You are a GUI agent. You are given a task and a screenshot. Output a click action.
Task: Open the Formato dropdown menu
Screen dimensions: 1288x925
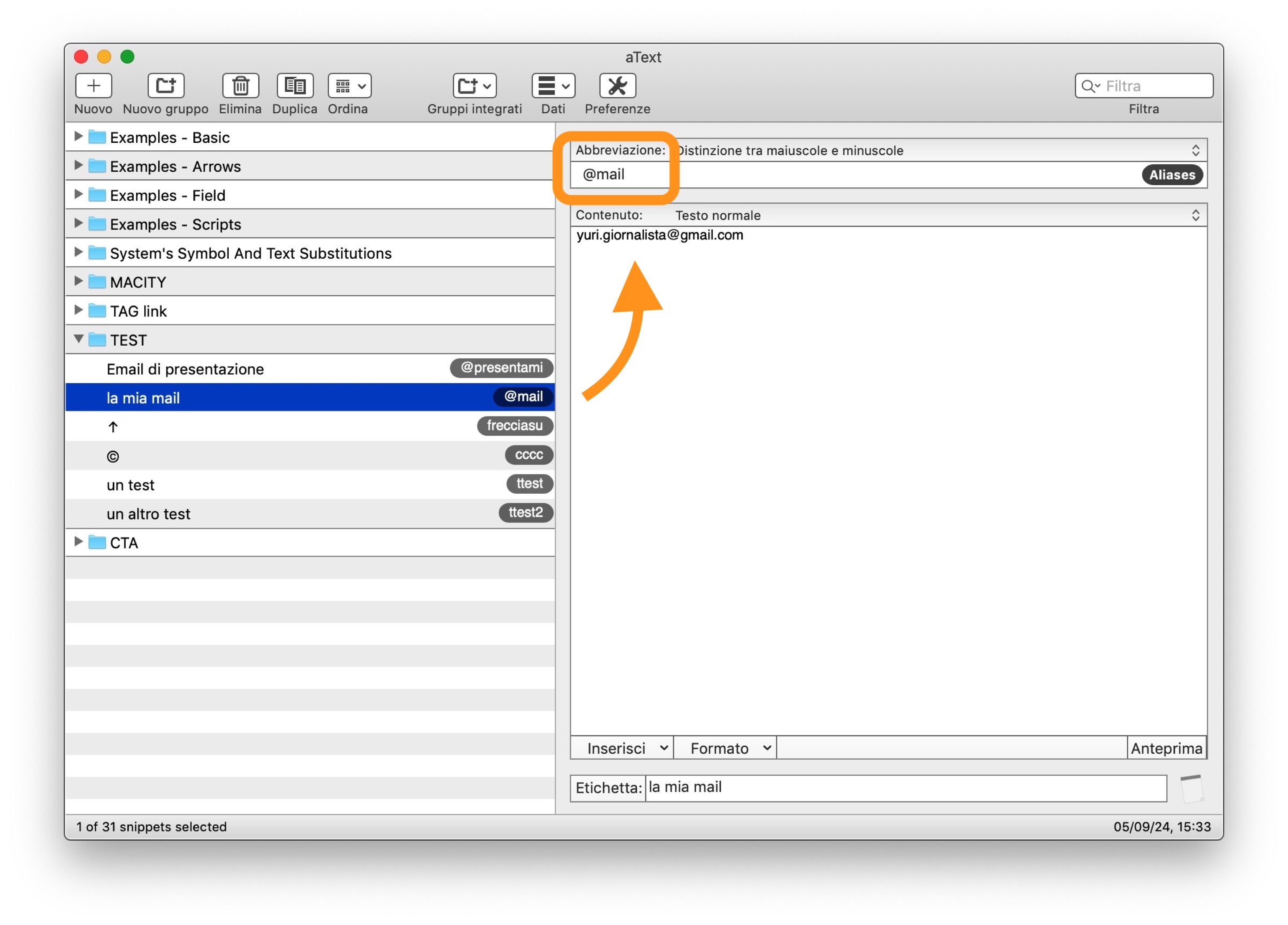(725, 748)
